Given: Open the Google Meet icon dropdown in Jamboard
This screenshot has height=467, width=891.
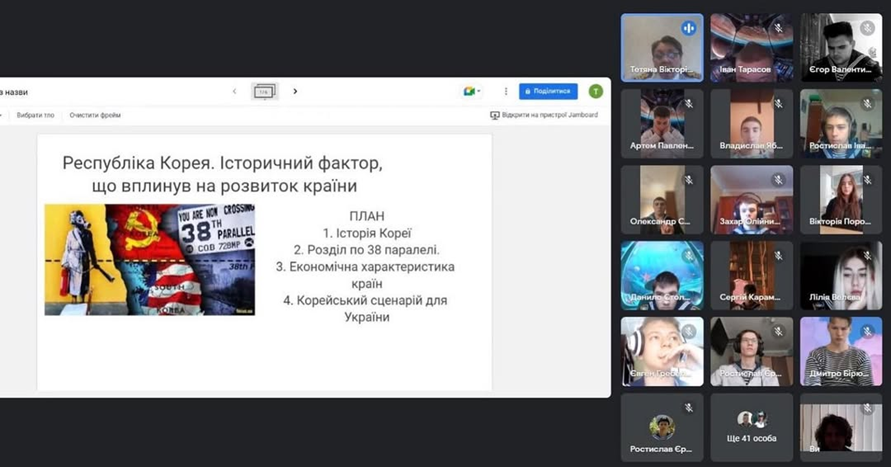Looking at the screenshot, I should (x=472, y=91).
